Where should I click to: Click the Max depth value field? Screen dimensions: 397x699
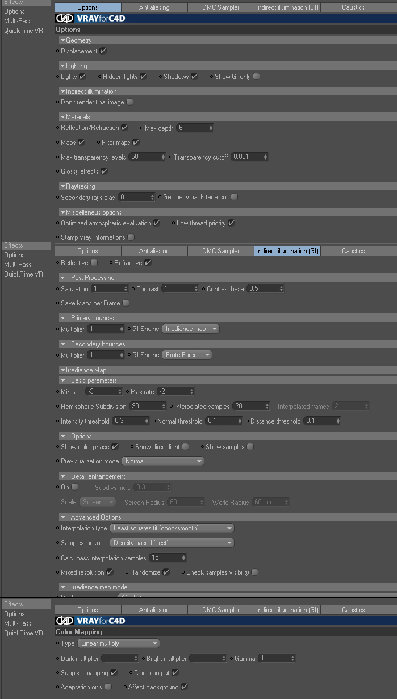coord(194,127)
